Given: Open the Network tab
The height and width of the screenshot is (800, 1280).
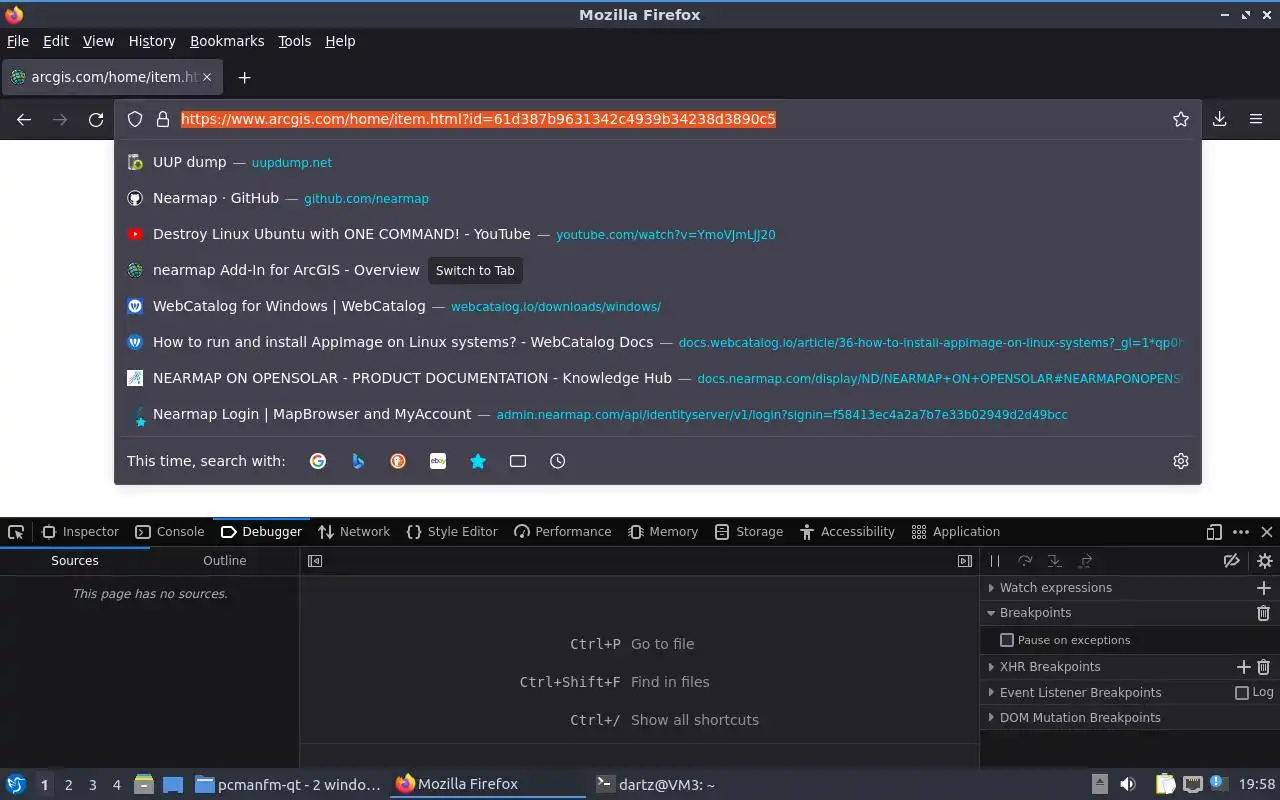Looking at the screenshot, I should [354, 532].
